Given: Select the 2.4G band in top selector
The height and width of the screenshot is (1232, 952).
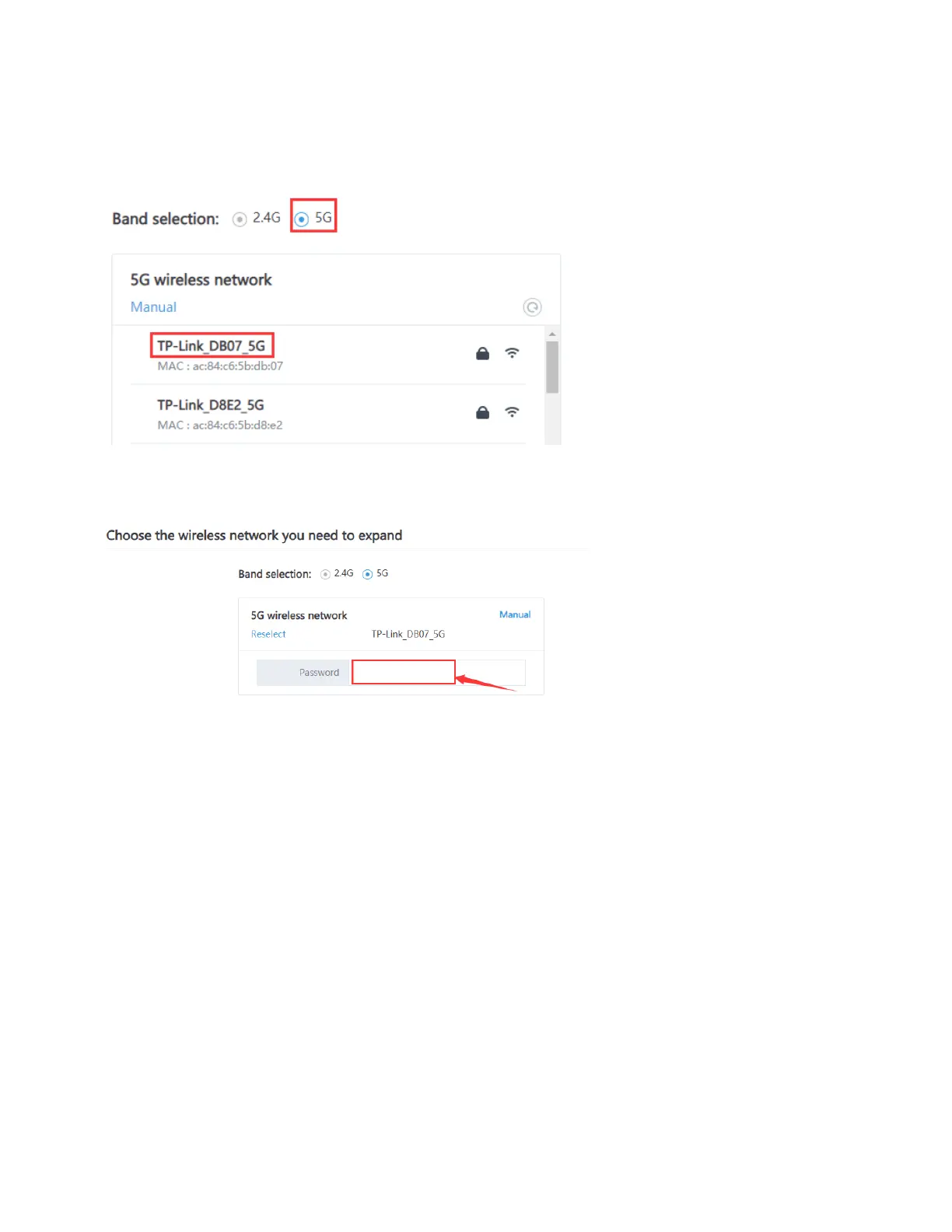Looking at the screenshot, I should 240,219.
